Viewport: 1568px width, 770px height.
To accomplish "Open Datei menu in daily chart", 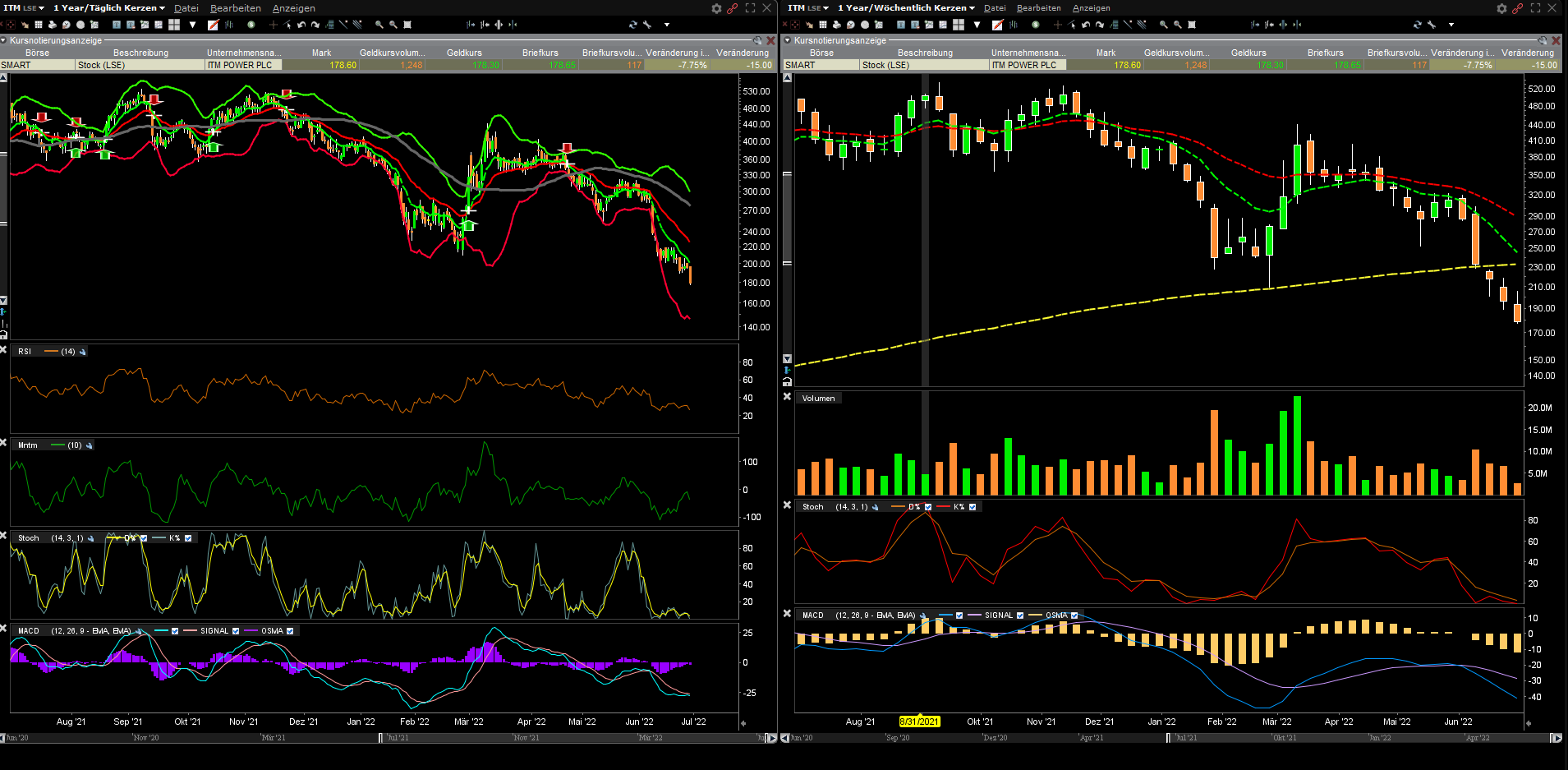I will (186, 8).
